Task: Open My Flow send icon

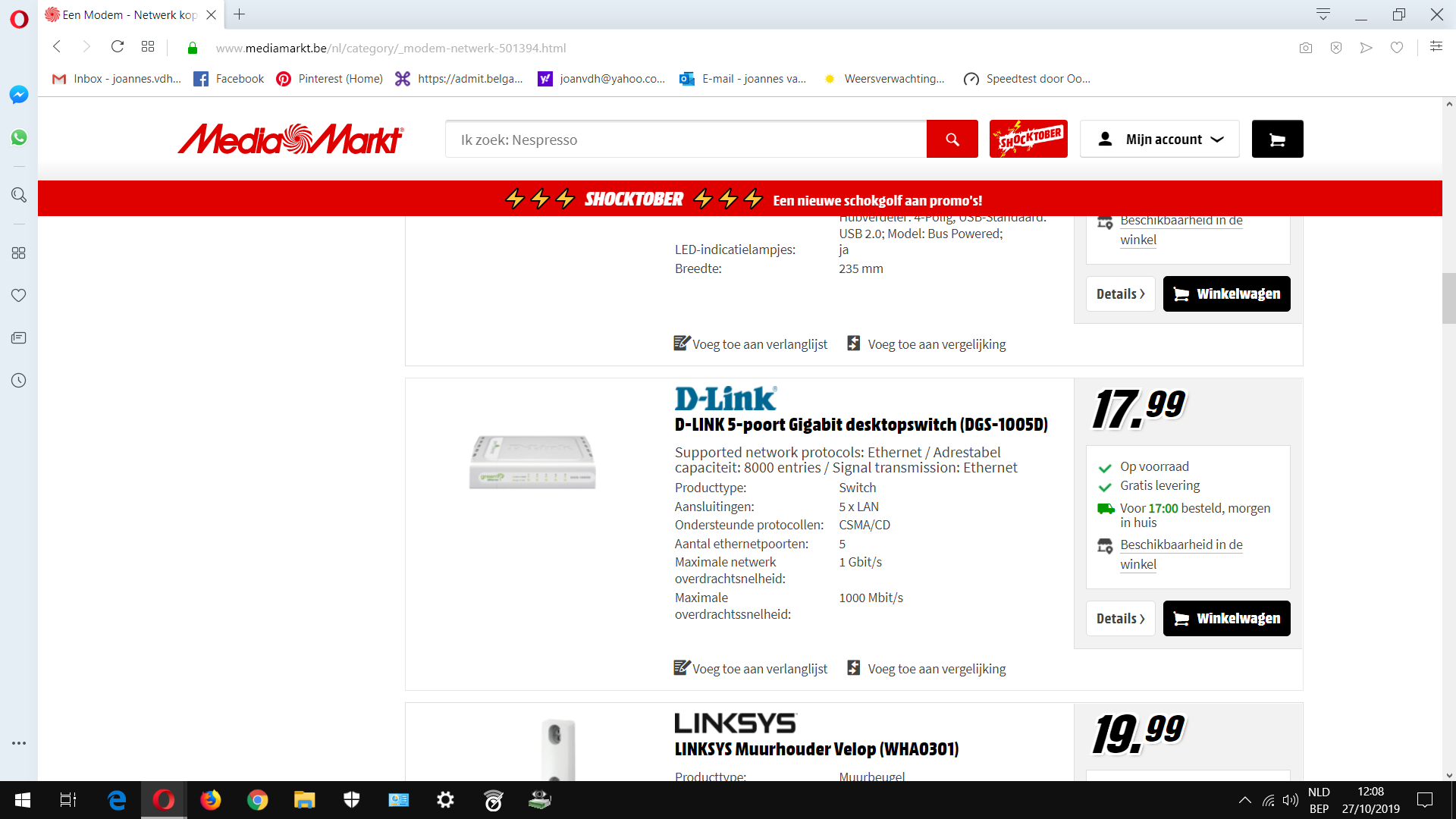Action: coord(1367,48)
